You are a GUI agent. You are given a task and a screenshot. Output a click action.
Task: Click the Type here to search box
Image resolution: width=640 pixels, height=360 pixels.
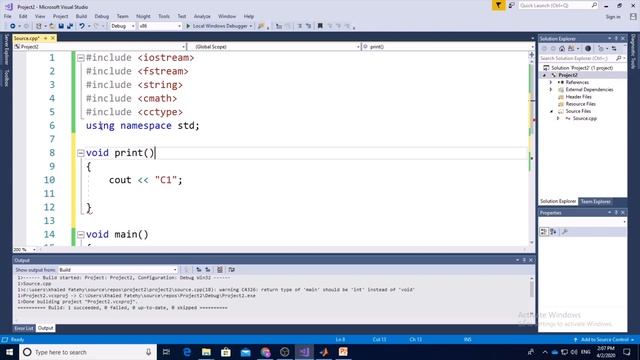[x=88, y=352]
